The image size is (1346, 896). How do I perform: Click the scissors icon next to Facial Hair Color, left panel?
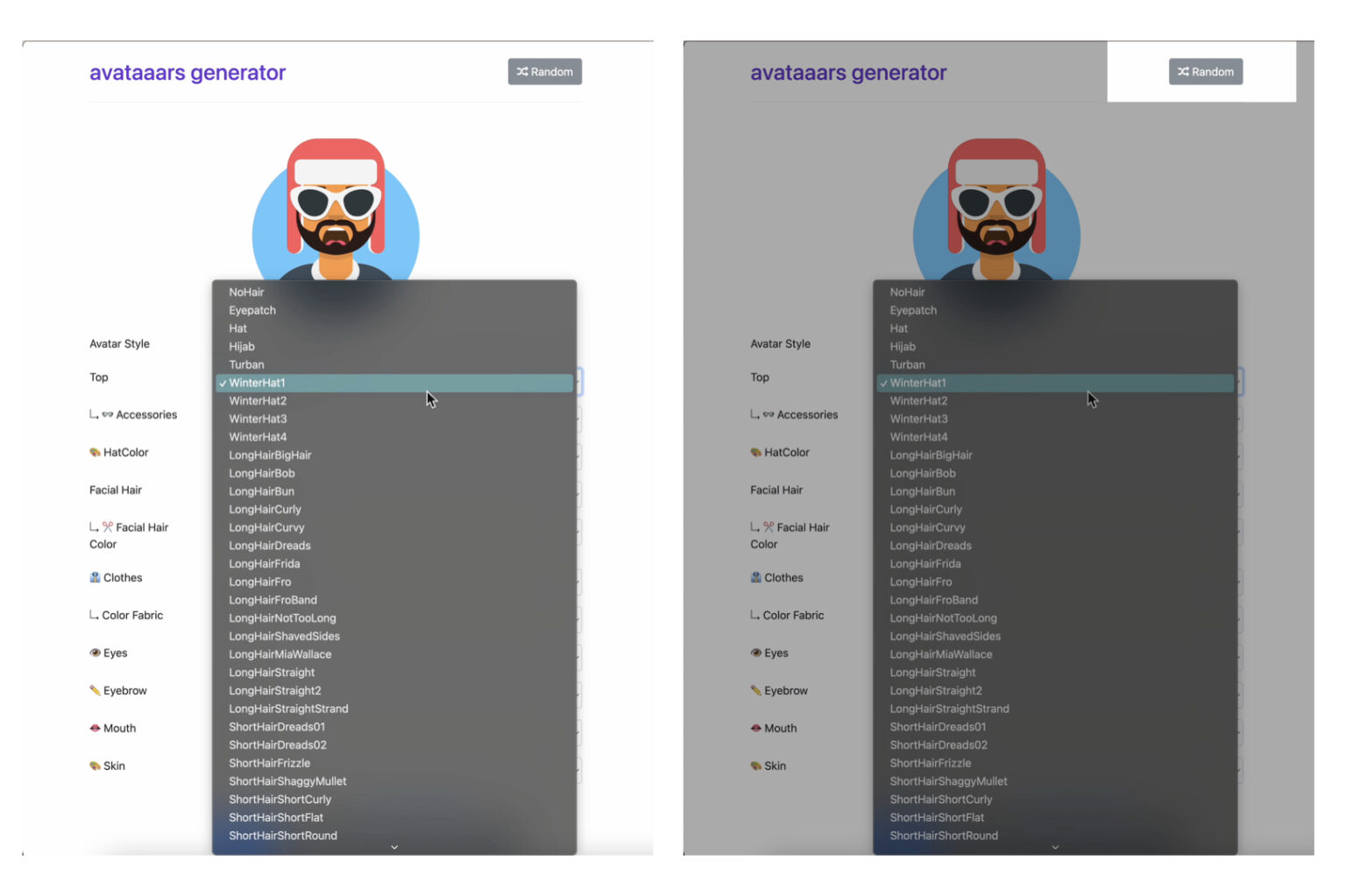(x=108, y=527)
